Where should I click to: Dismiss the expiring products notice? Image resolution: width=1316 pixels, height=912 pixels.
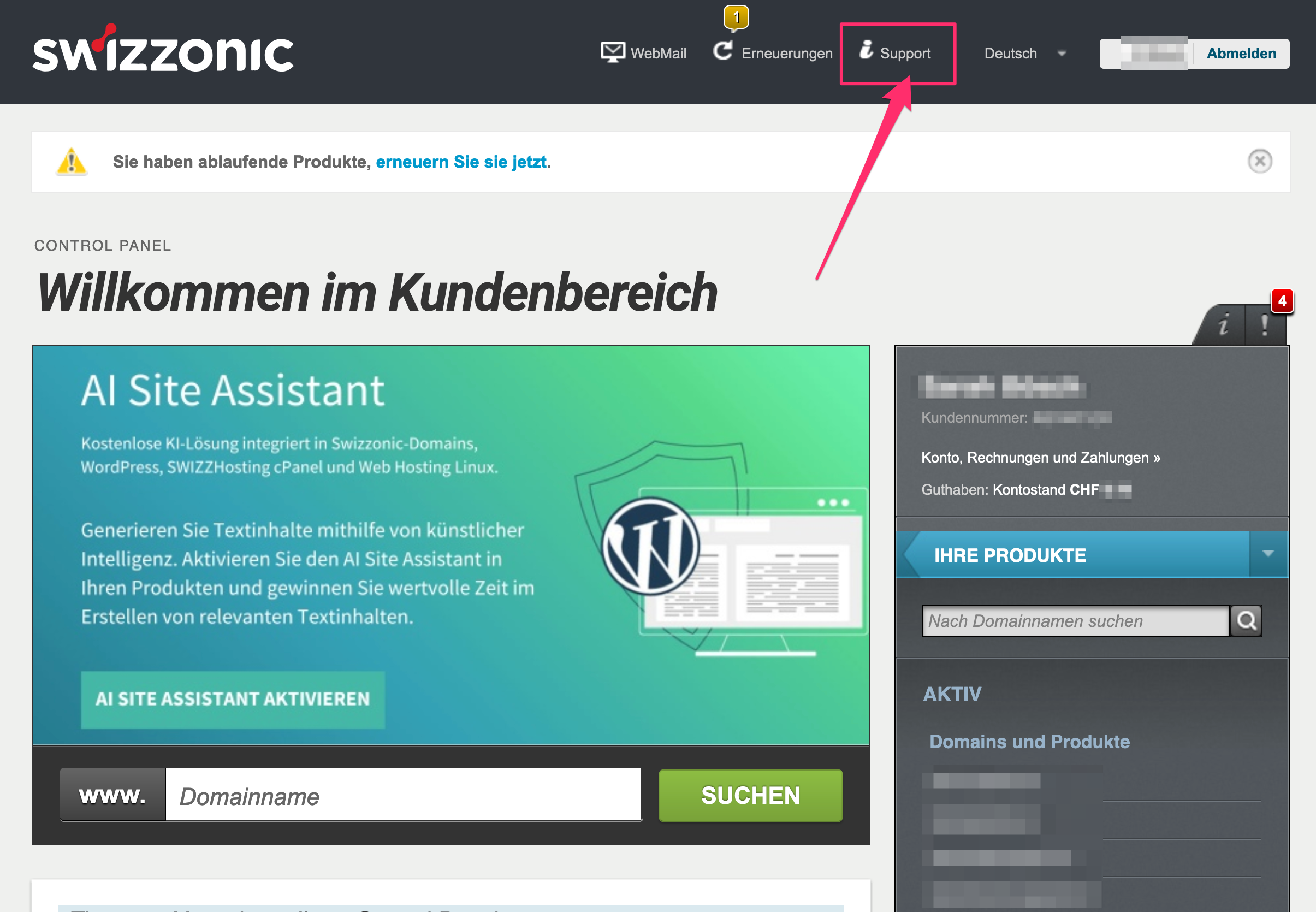[x=1259, y=161]
